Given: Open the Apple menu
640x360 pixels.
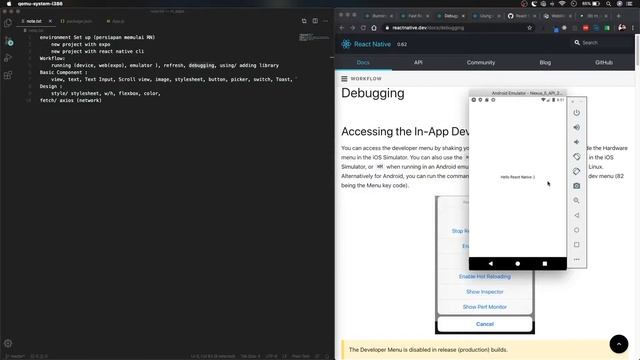Looking at the screenshot, I should (9, 4).
